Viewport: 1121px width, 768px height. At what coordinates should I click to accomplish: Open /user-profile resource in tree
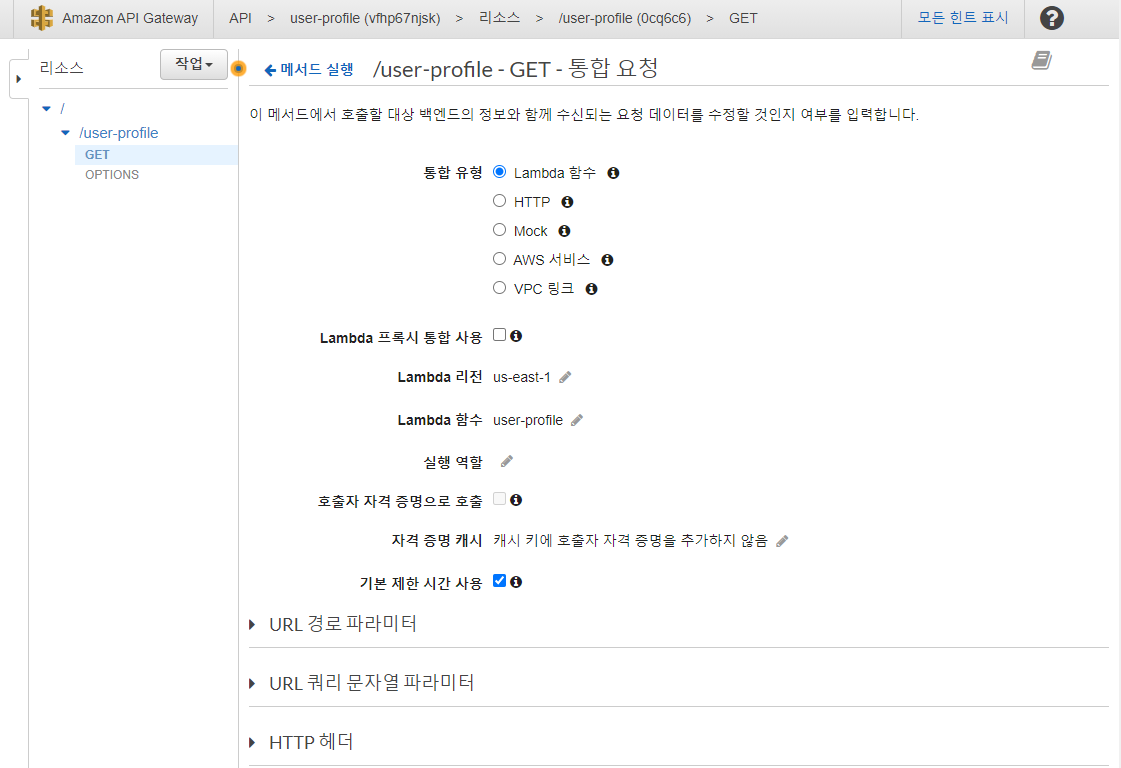pyautogui.click(x=119, y=133)
